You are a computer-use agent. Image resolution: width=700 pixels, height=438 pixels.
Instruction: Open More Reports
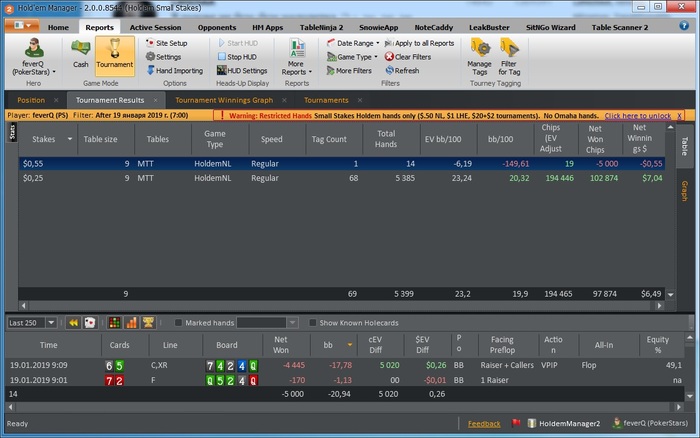[296, 57]
